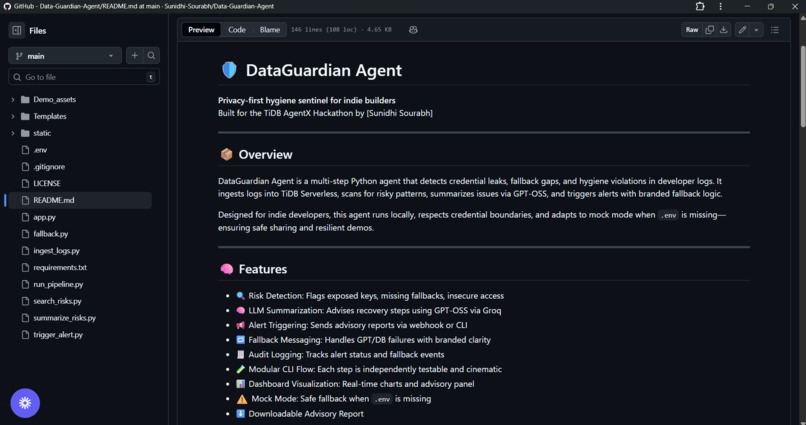Open the requirements.txt file
Image resolution: width=806 pixels, height=425 pixels.
(60, 268)
